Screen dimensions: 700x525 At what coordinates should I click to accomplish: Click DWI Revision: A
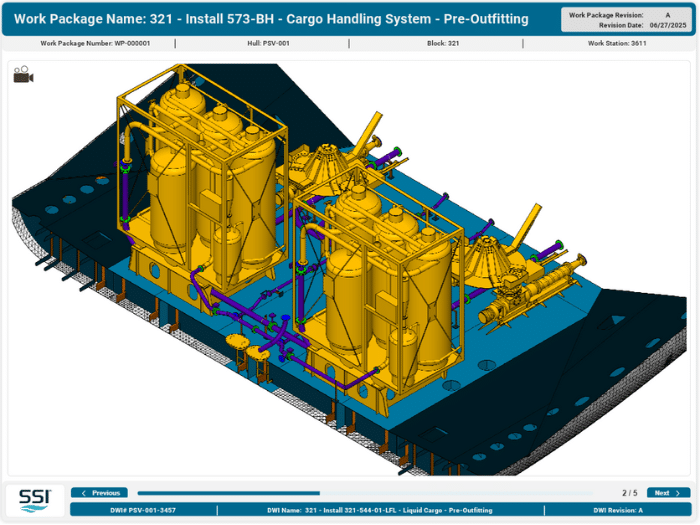point(618,510)
